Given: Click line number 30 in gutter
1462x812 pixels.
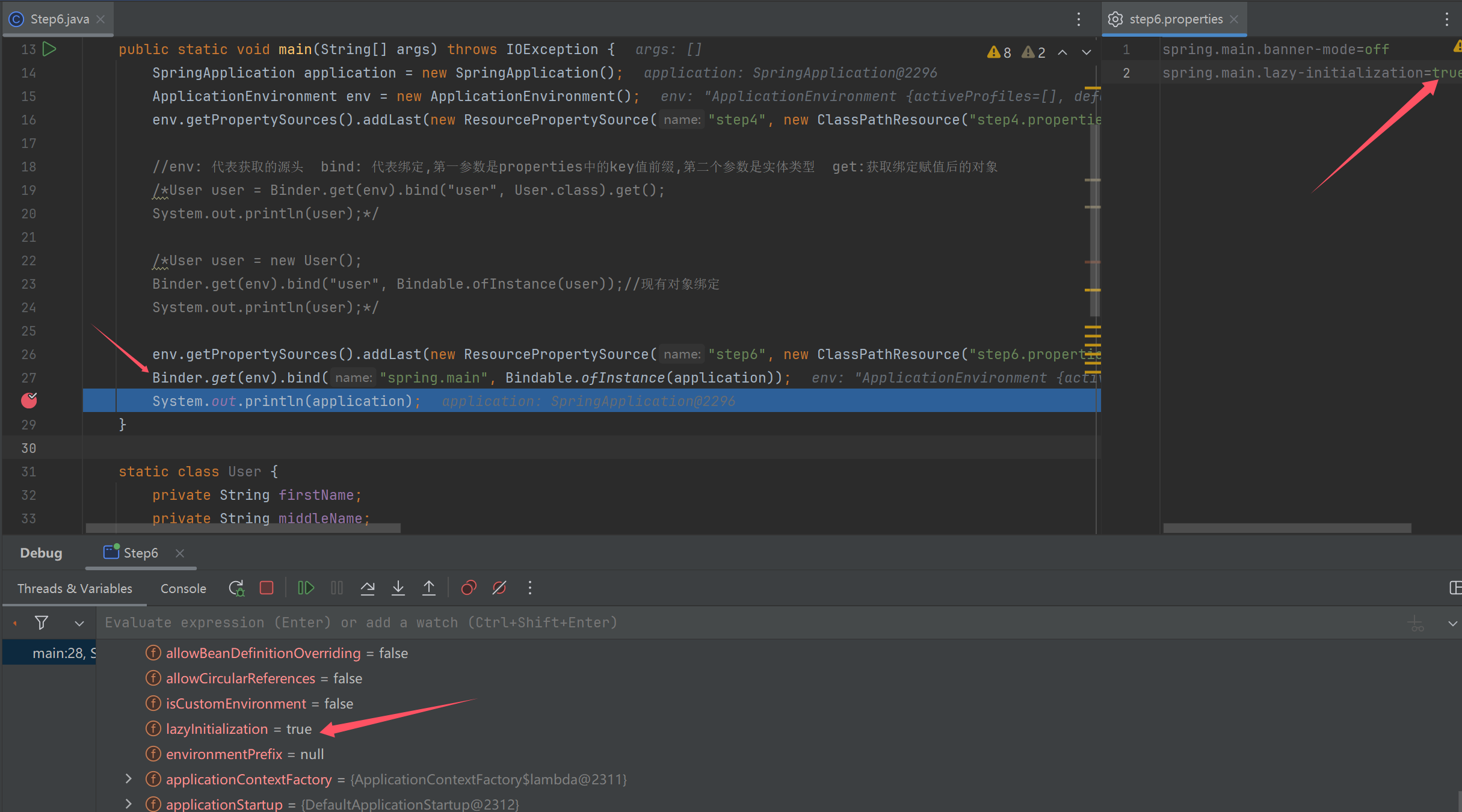Looking at the screenshot, I should click(x=29, y=448).
